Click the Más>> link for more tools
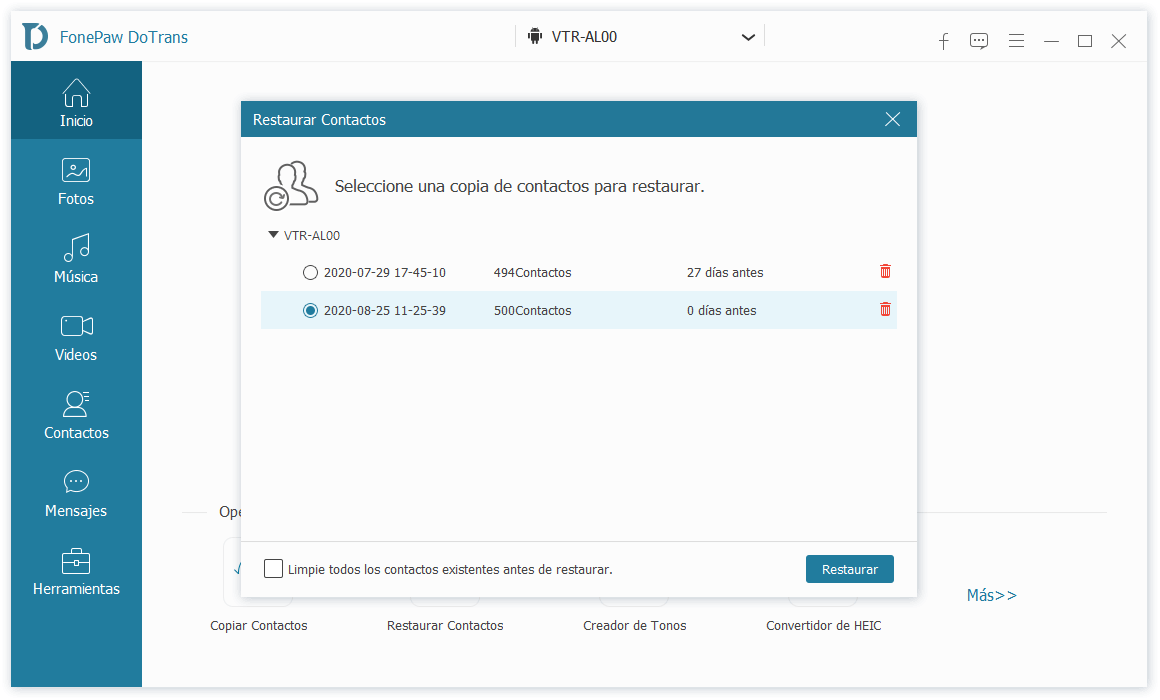 tap(991, 595)
